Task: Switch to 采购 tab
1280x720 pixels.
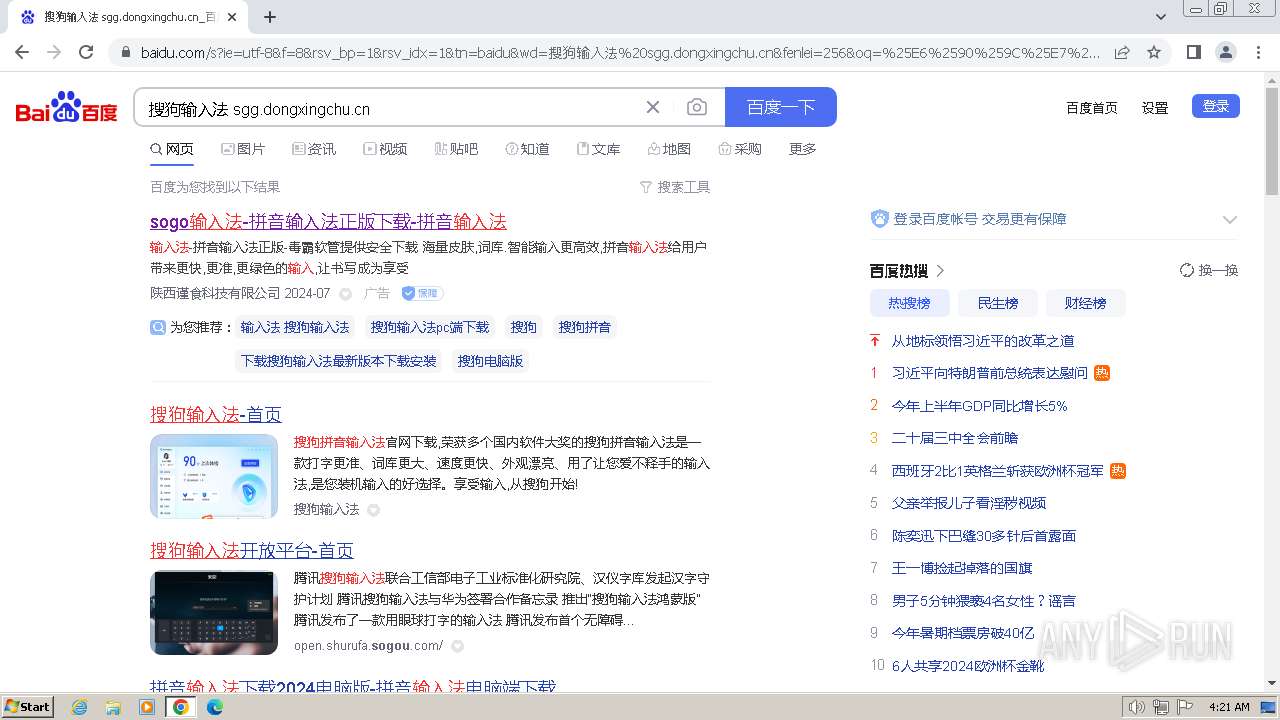Action: click(740, 149)
